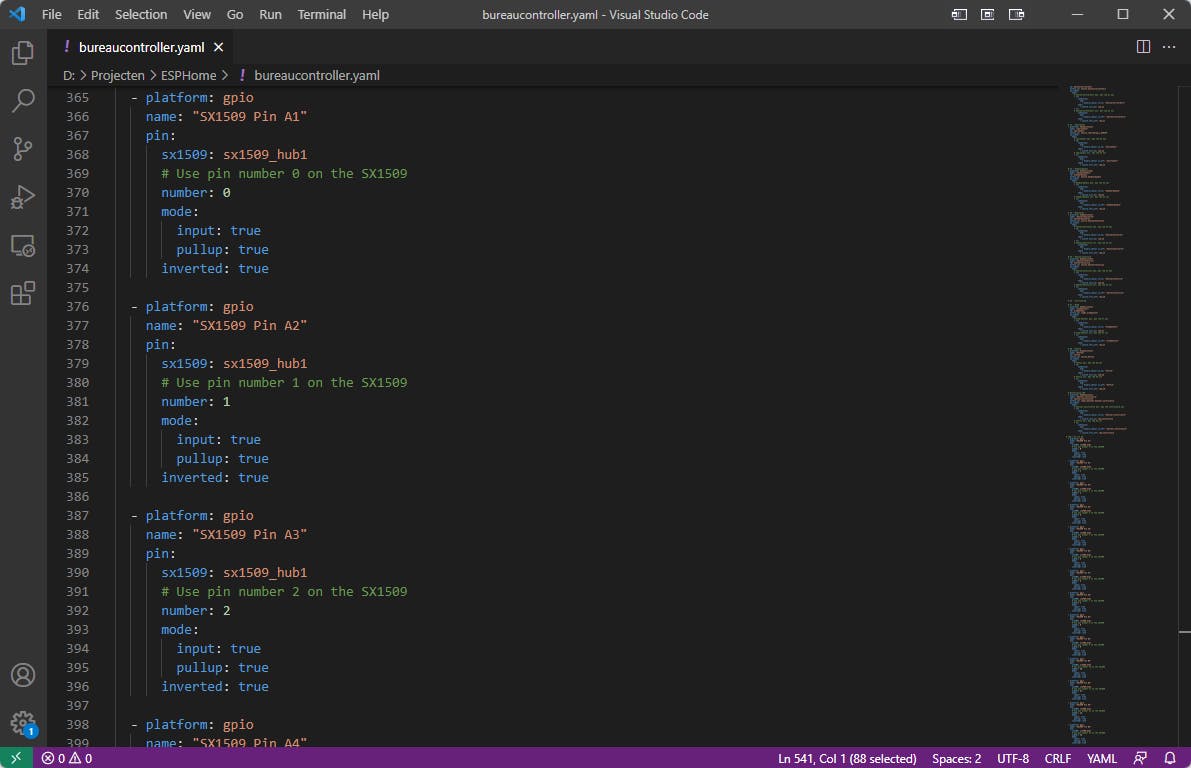The width and height of the screenshot is (1191, 768).
Task: Open the Selection menu
Action: tap(141, 15)
